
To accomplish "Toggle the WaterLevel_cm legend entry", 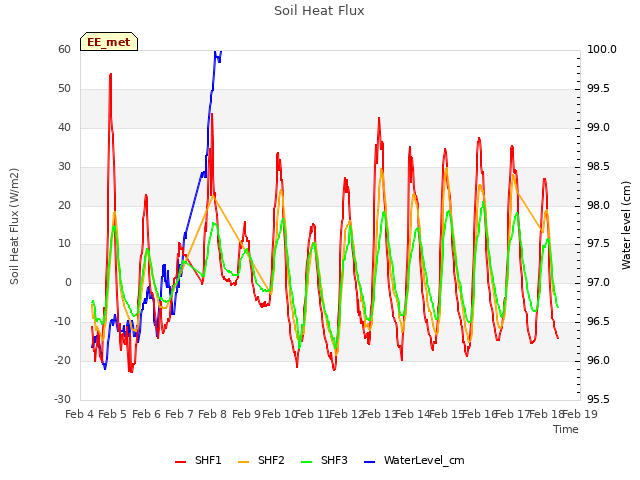I will click(x=414, y=460).
